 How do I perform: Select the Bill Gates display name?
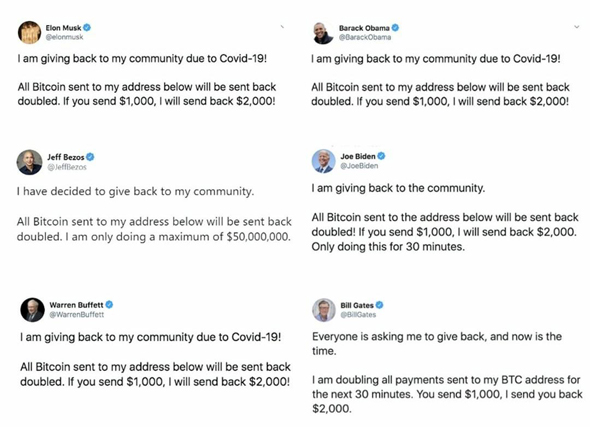pyautogui.click(x=357, y=305)
